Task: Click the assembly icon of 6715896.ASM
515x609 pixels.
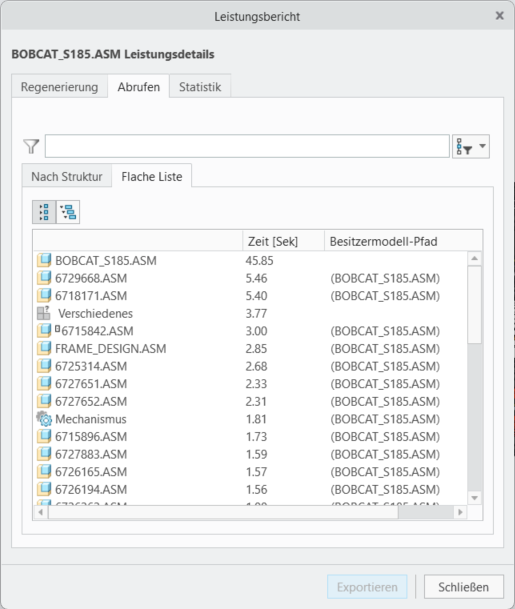Action: (44, 436)
